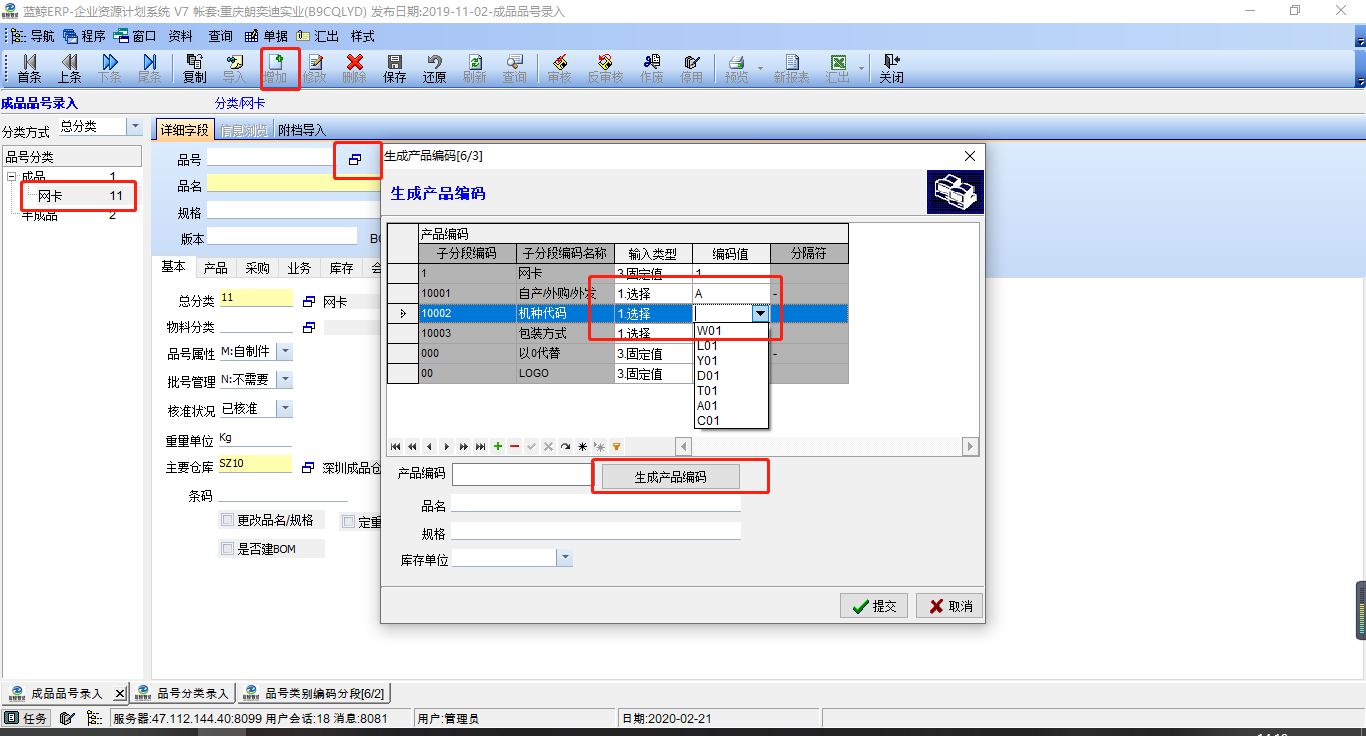Image resolution: width=1366 pixels, height=736 pixels.
Task: Click the 关闭 close toolbar icon
Action: [891, 69]
